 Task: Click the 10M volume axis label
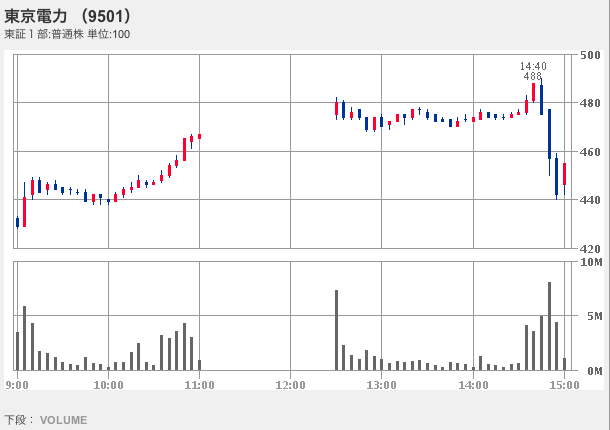[591, 262]
